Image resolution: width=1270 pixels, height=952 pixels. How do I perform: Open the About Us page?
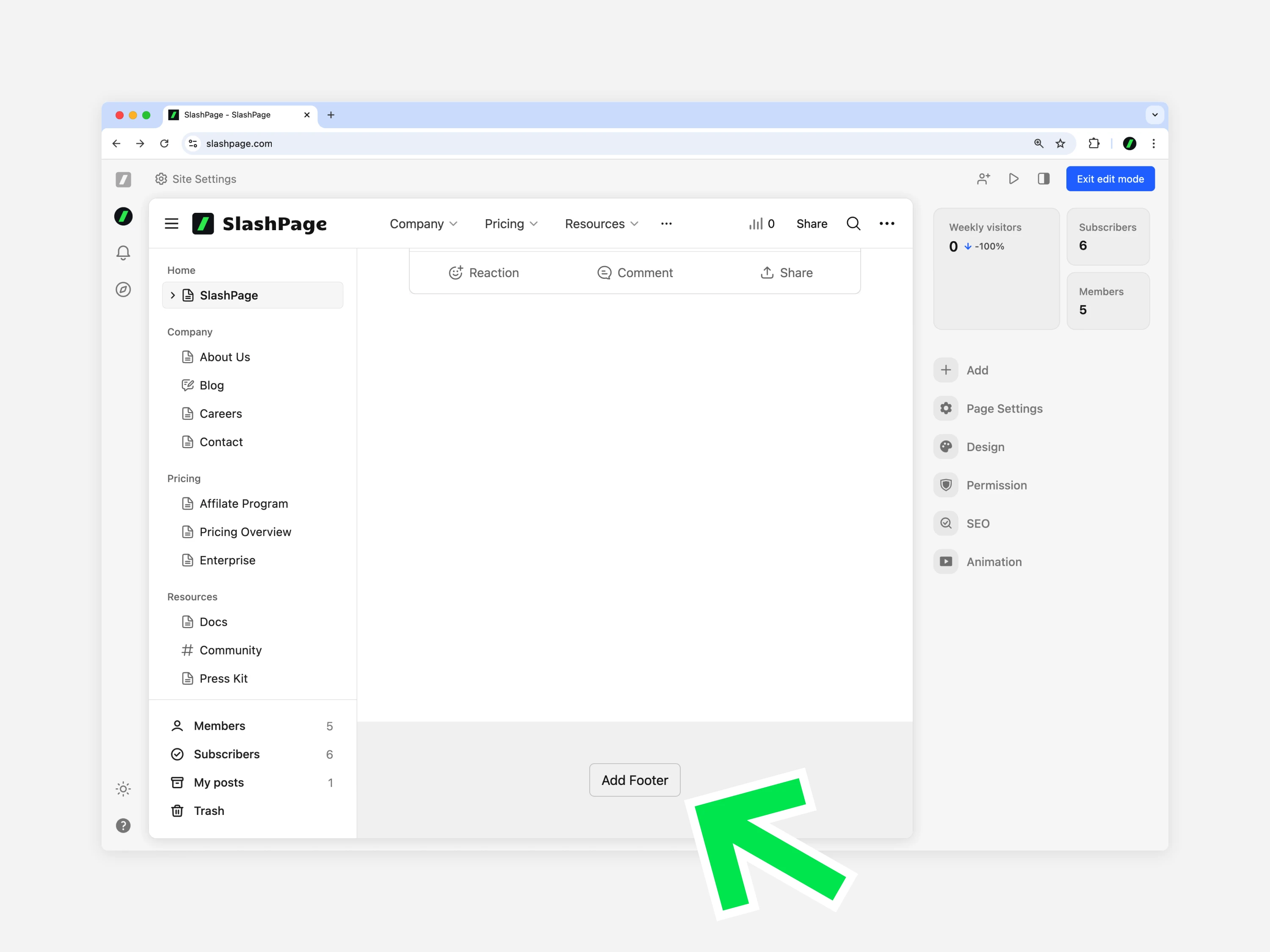tap(216, 358)
